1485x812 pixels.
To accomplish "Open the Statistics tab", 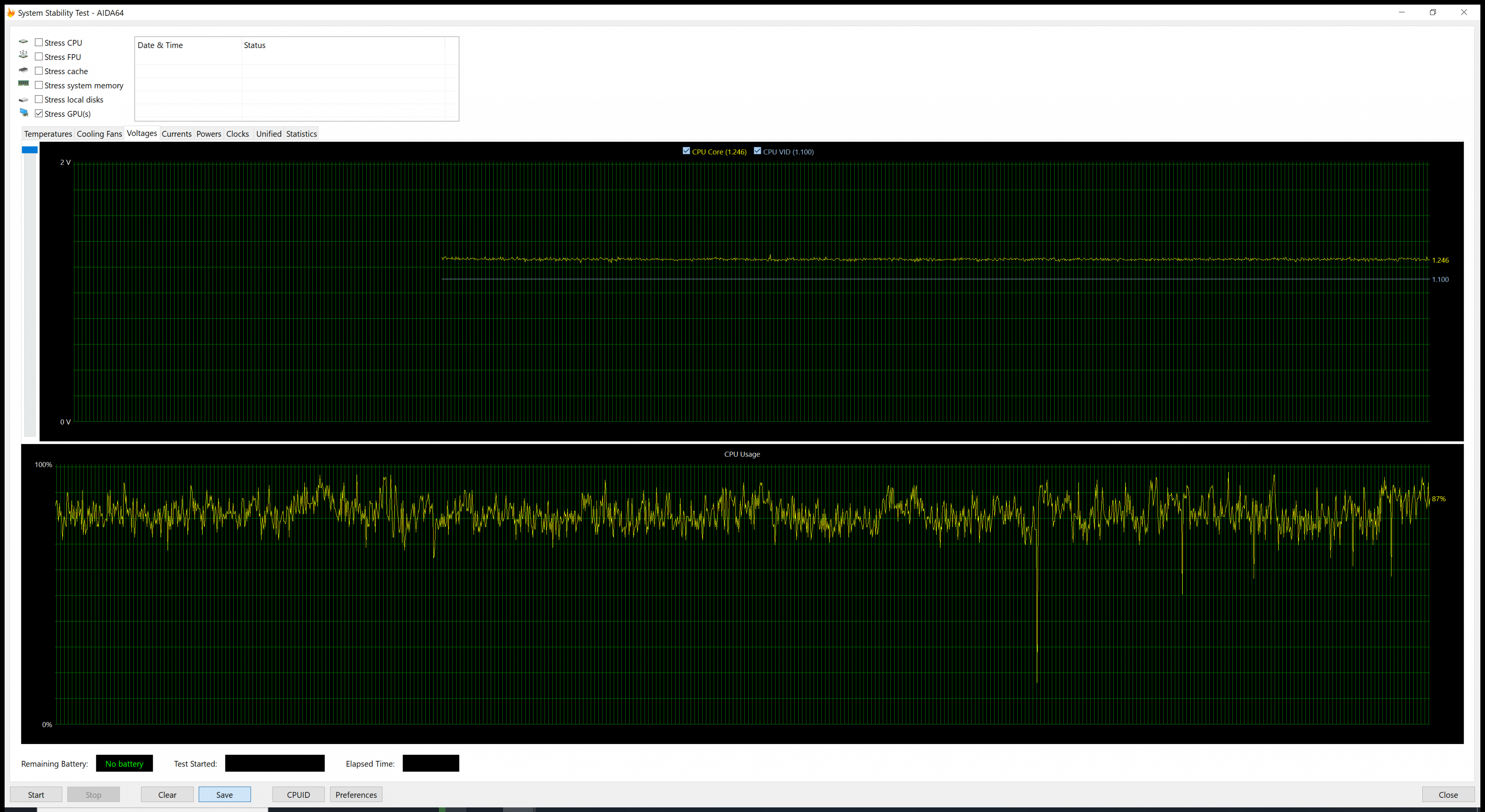I will point(301,134).
